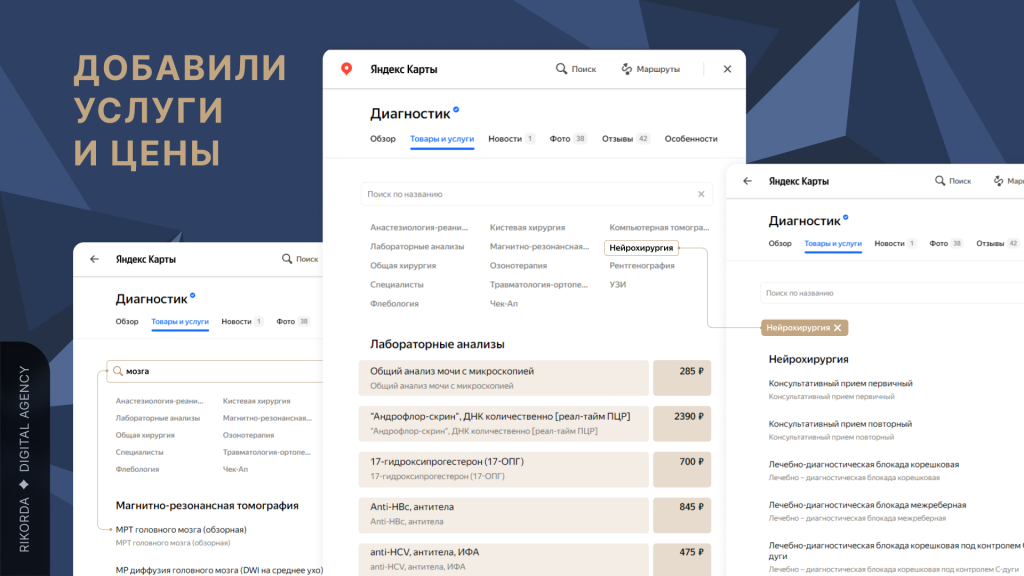1024x576 pixels.
Task: Open Лечебно-диагностическая блокада межреберная item
Action: coord(867,505)
